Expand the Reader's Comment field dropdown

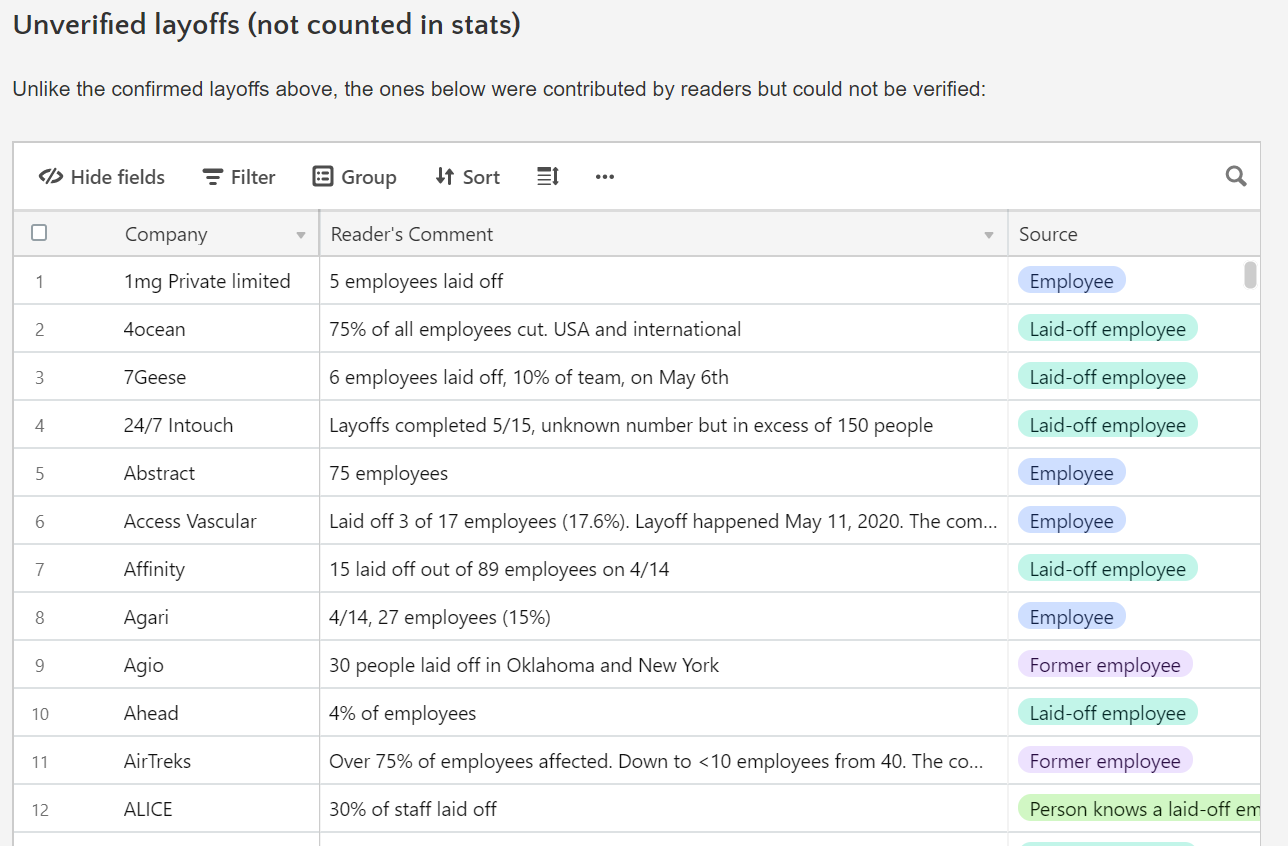click(989, 234)
